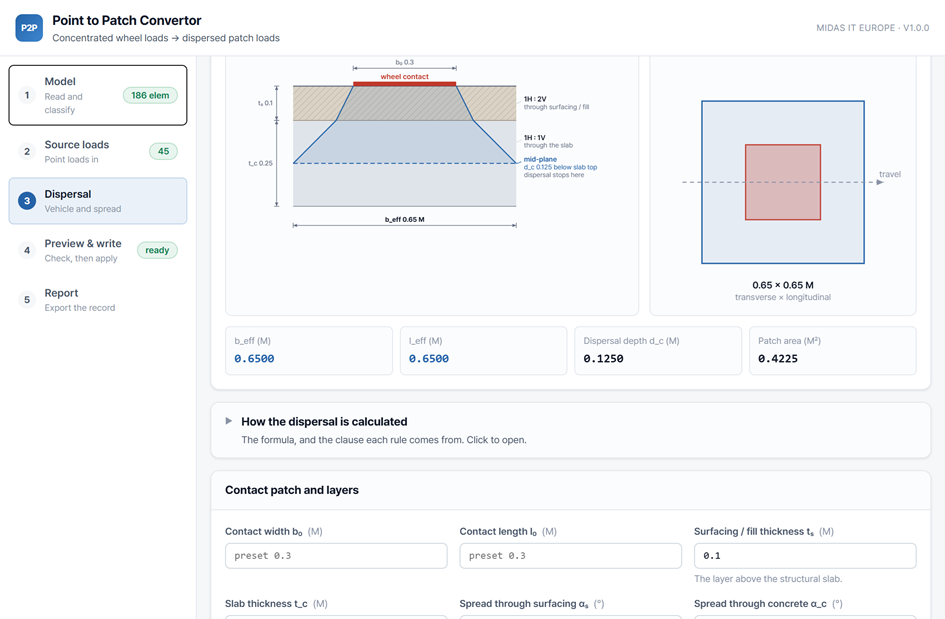Screen dimensions: 945x619
Task: Click step 5 number circle for Report
Action: (27, 300)
